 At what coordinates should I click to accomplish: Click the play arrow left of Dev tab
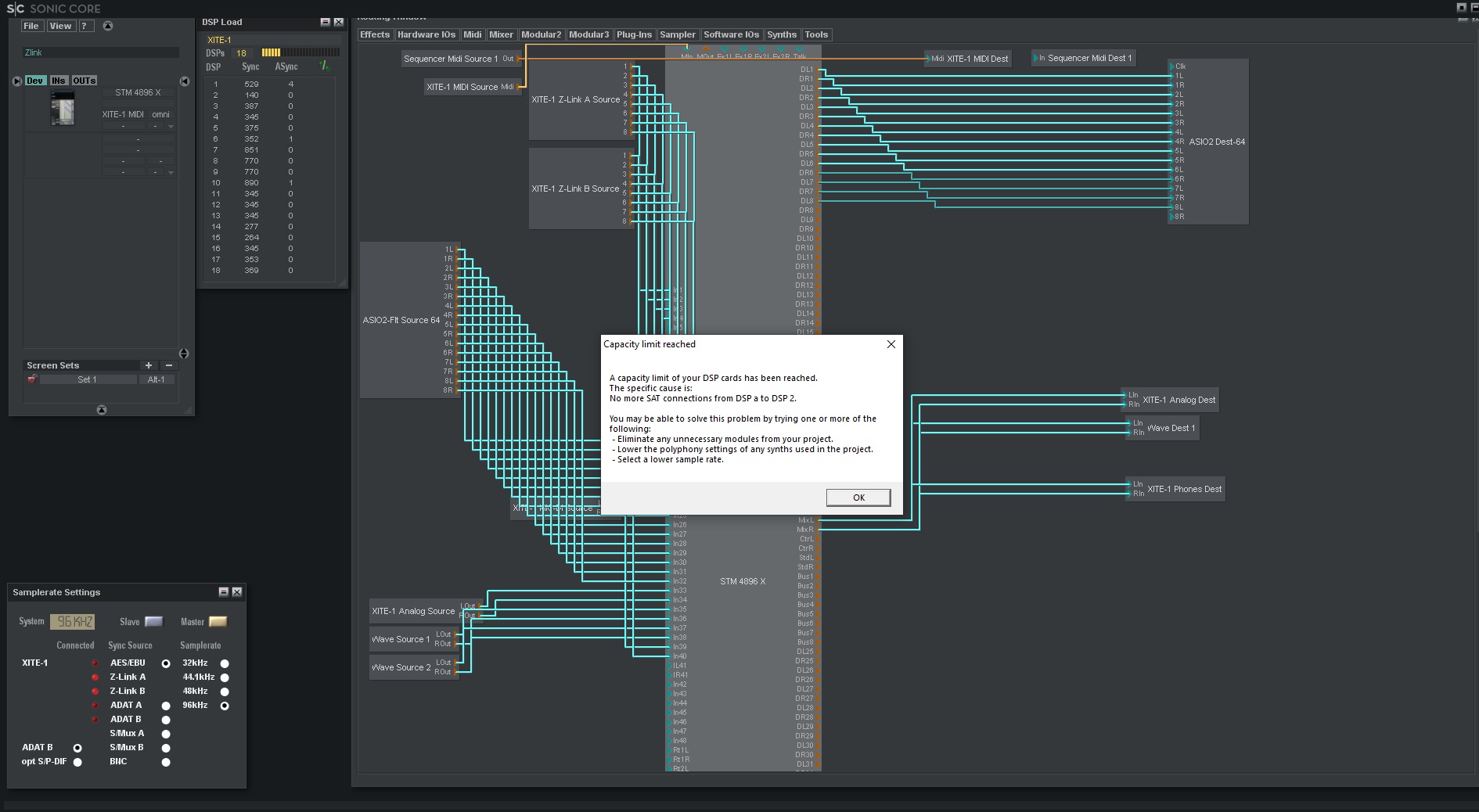(x=17, y=81)
